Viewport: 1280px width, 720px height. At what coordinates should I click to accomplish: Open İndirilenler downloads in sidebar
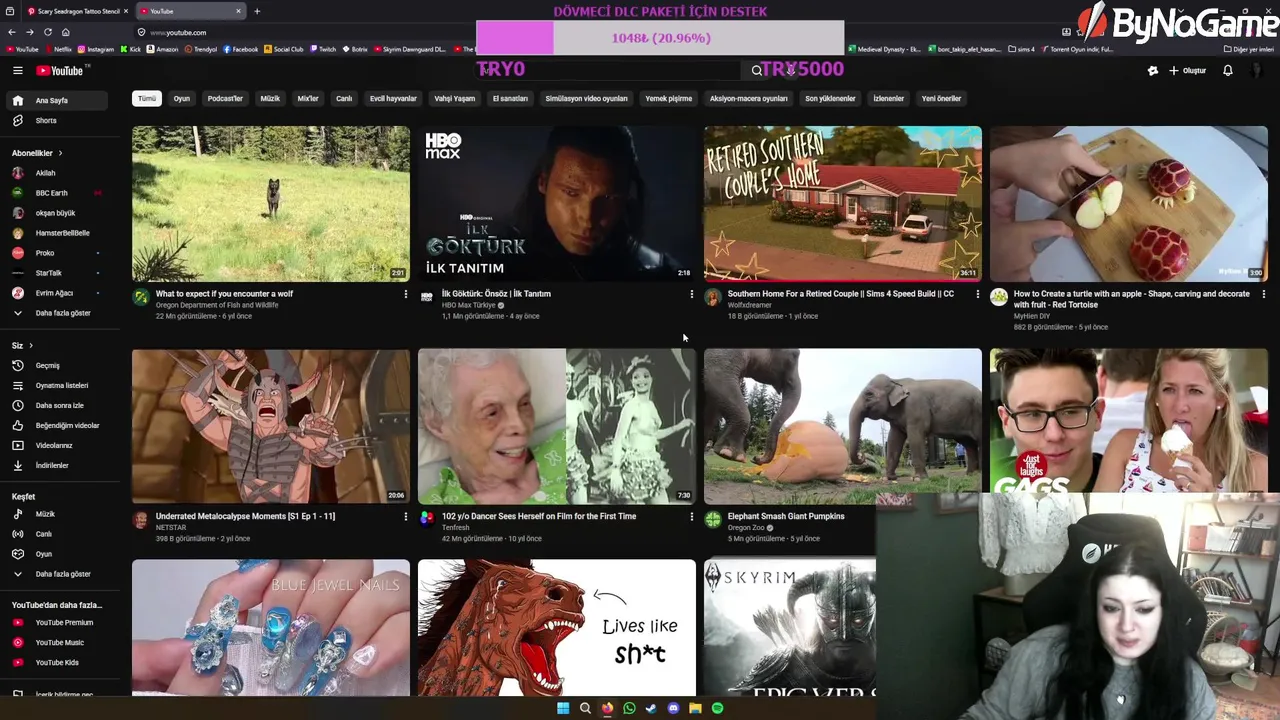tap(55, 465)
